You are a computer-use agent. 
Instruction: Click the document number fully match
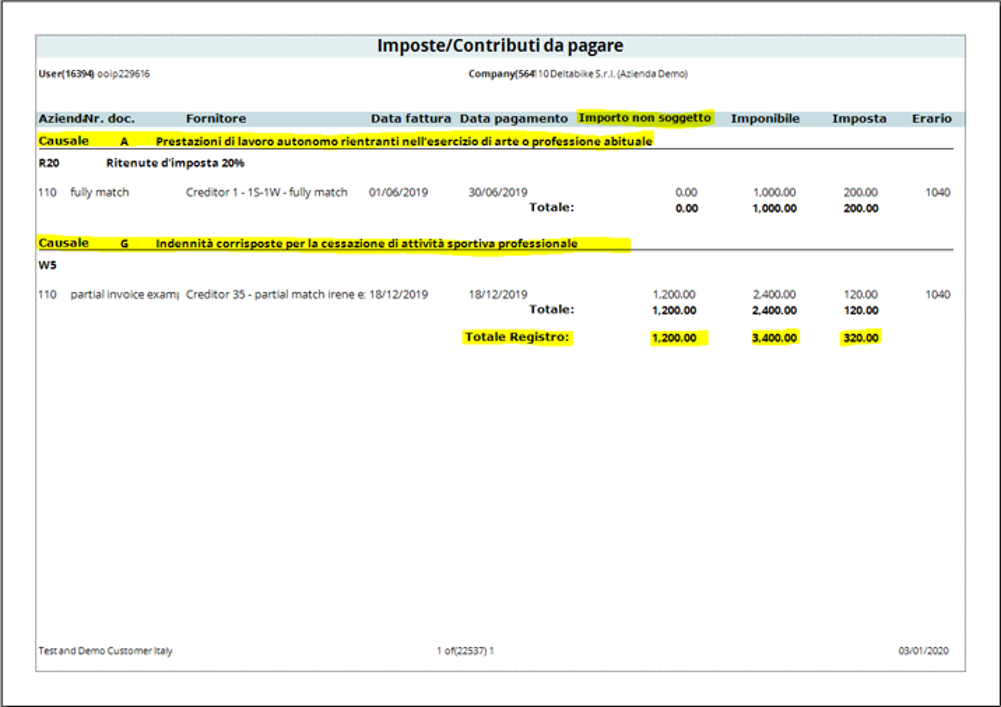click(x=100, y=192)
